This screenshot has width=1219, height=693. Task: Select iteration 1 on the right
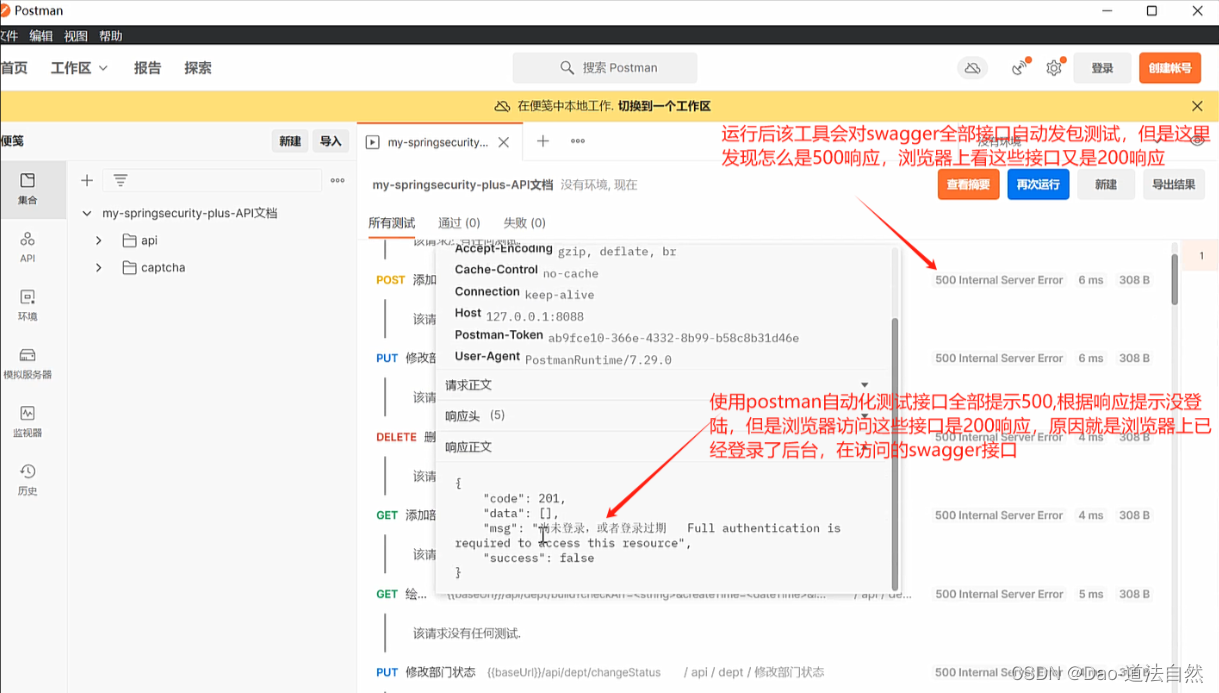click(x=1201, y=256)
